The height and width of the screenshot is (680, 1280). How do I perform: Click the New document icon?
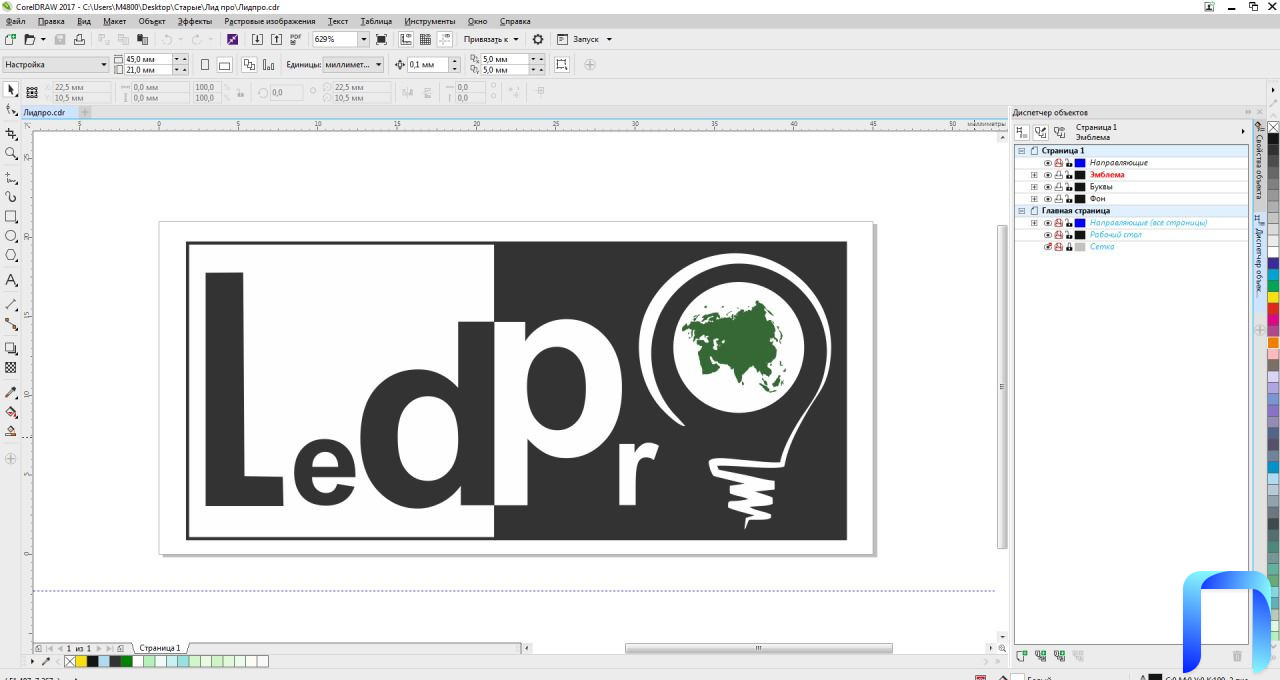[x=10, y=39]
